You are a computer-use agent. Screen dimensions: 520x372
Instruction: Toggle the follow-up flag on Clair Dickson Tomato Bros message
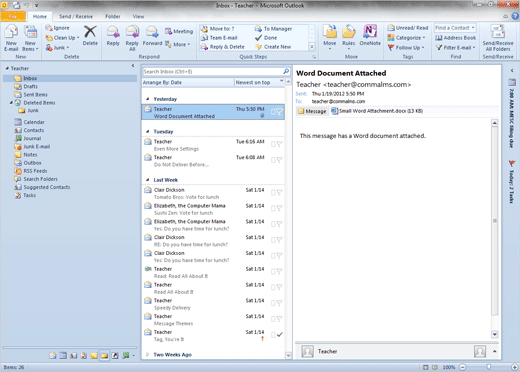[279, 192]
